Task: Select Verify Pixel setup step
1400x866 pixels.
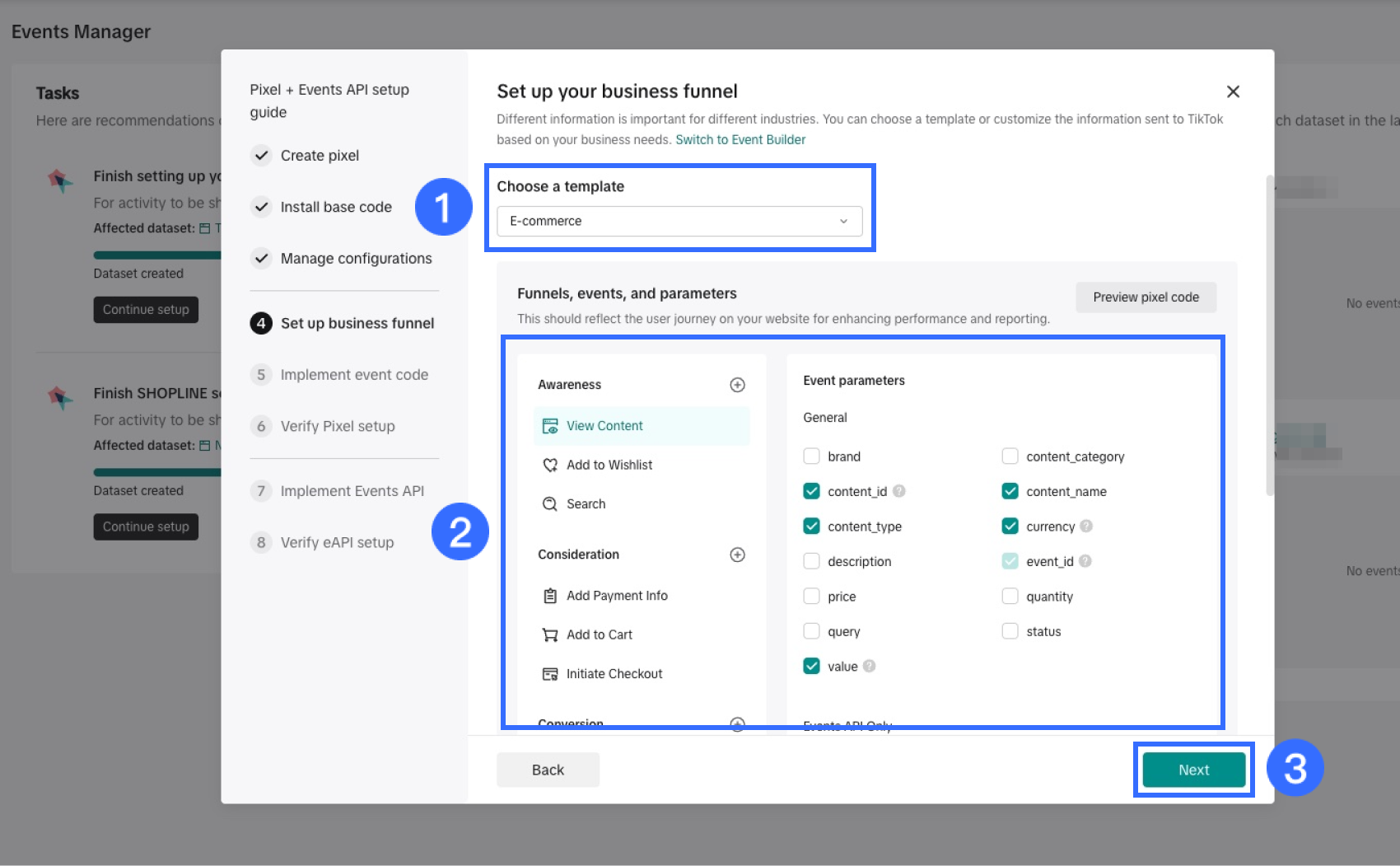Action: click(337, 426)
